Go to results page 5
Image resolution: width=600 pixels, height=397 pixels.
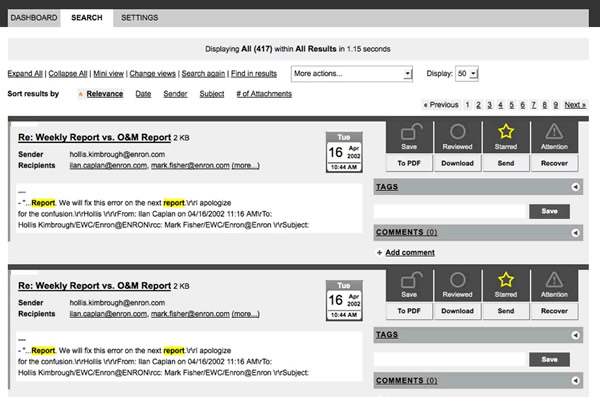tap(512, 105)
